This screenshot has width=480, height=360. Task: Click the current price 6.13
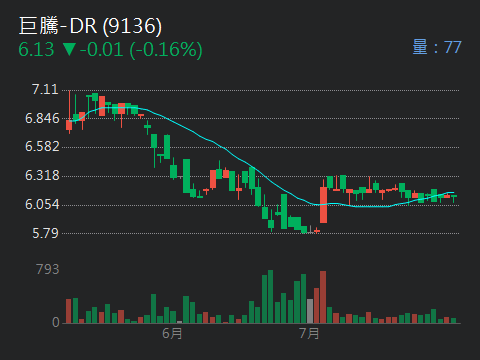pos(36,49)
